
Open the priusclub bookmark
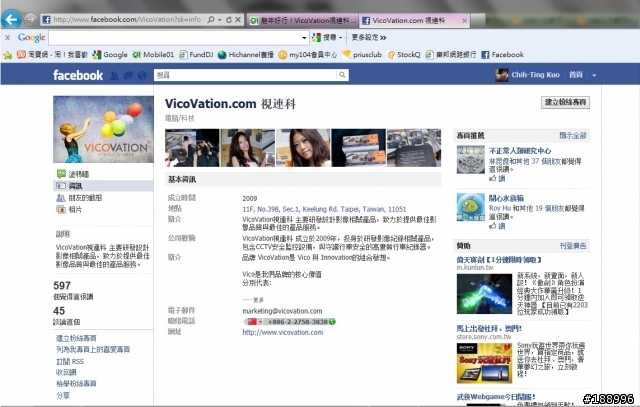pyautogui.click(x=362, y=55)
